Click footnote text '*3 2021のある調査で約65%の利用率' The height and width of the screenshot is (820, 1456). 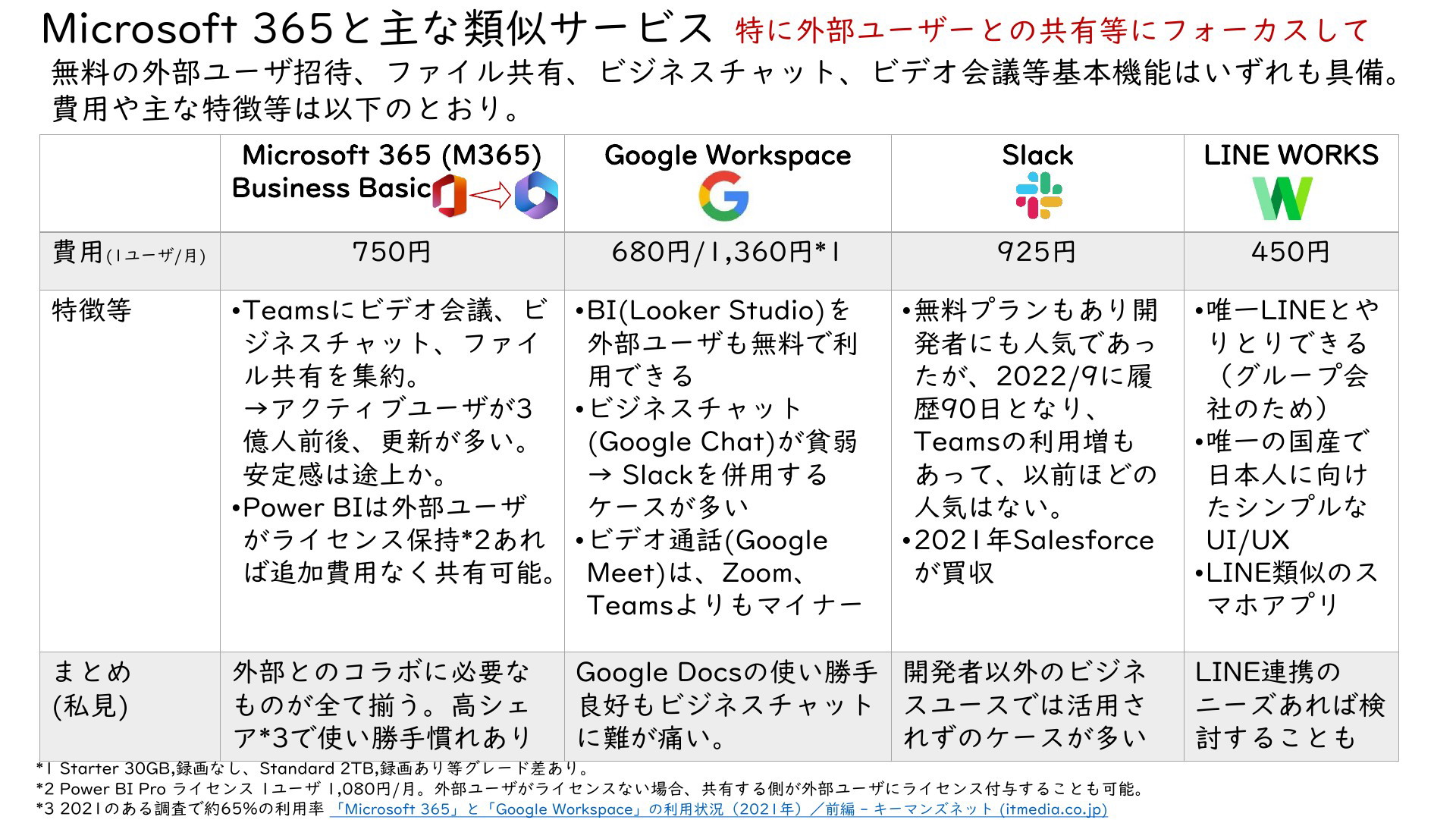pos(180,809)
